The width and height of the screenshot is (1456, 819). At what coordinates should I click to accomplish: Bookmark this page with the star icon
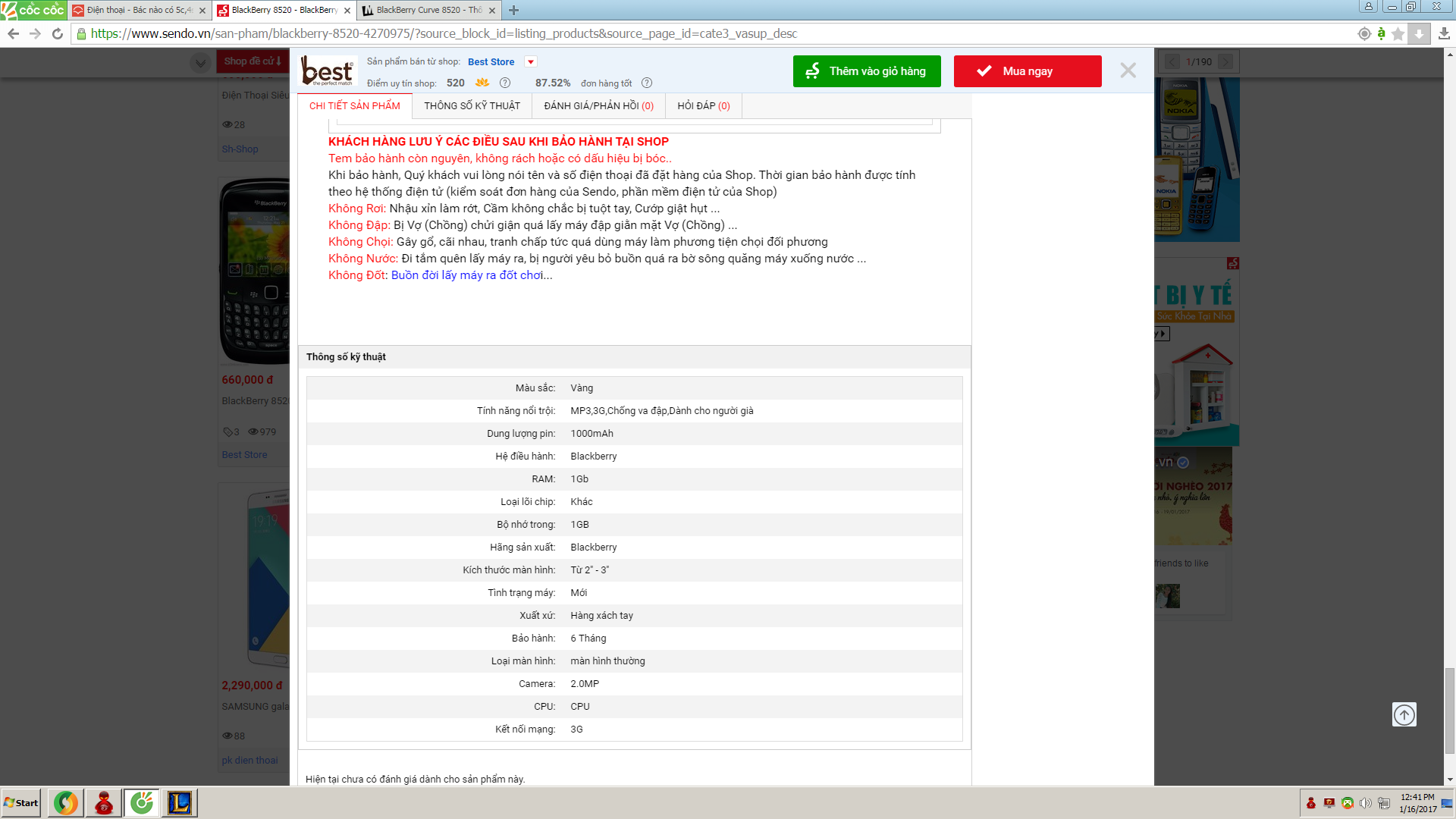1398,33
